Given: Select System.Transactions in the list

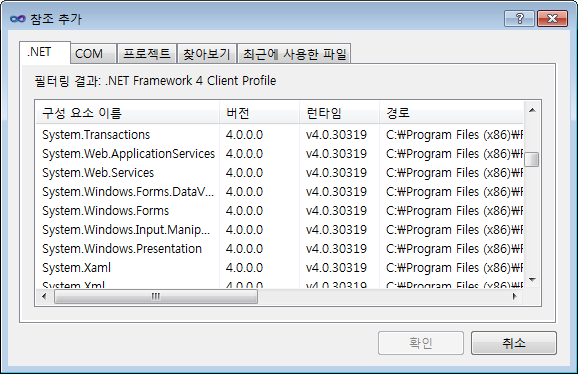Looking at the screenshot, I should pos(96,135).
